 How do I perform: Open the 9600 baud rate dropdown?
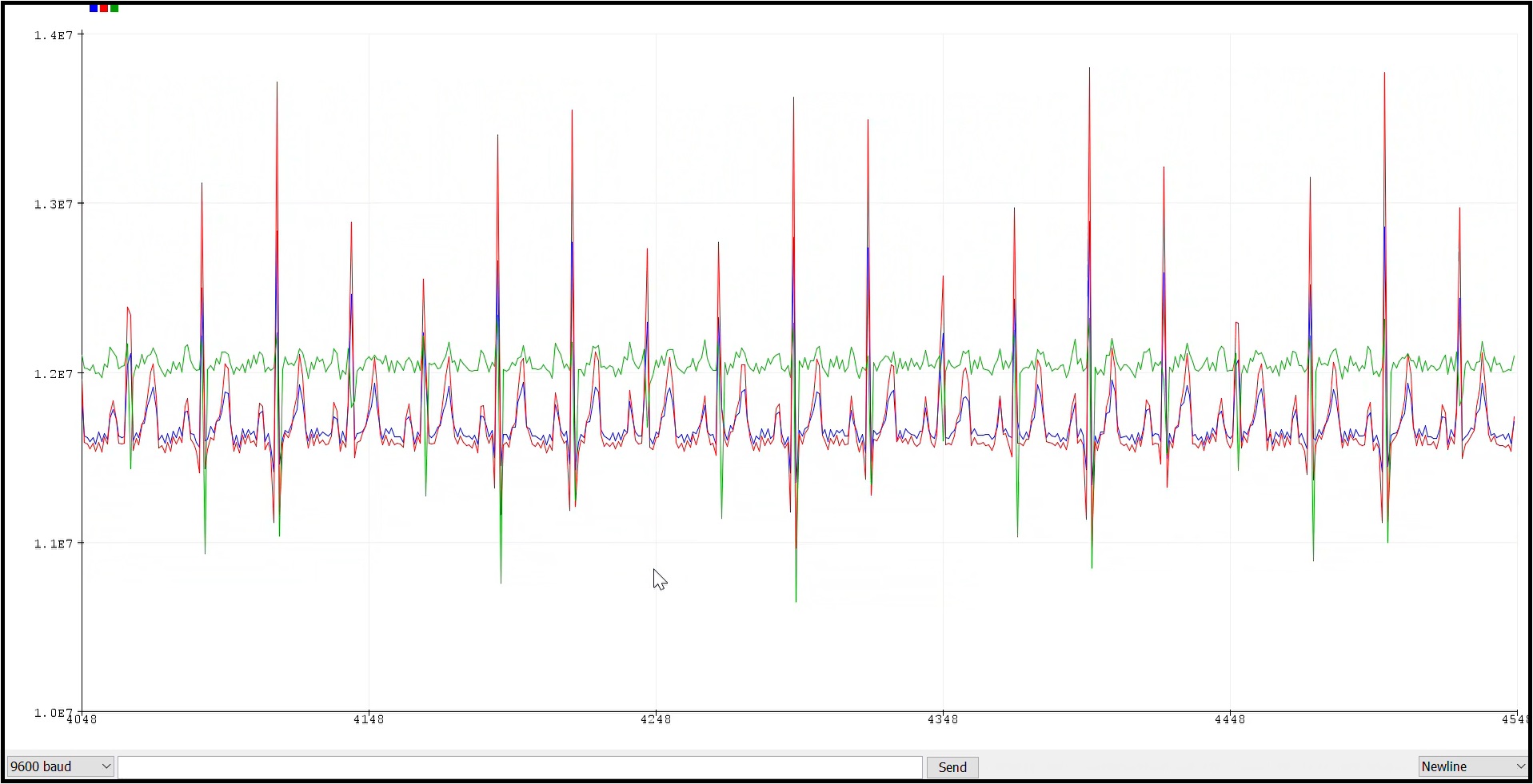61,766
